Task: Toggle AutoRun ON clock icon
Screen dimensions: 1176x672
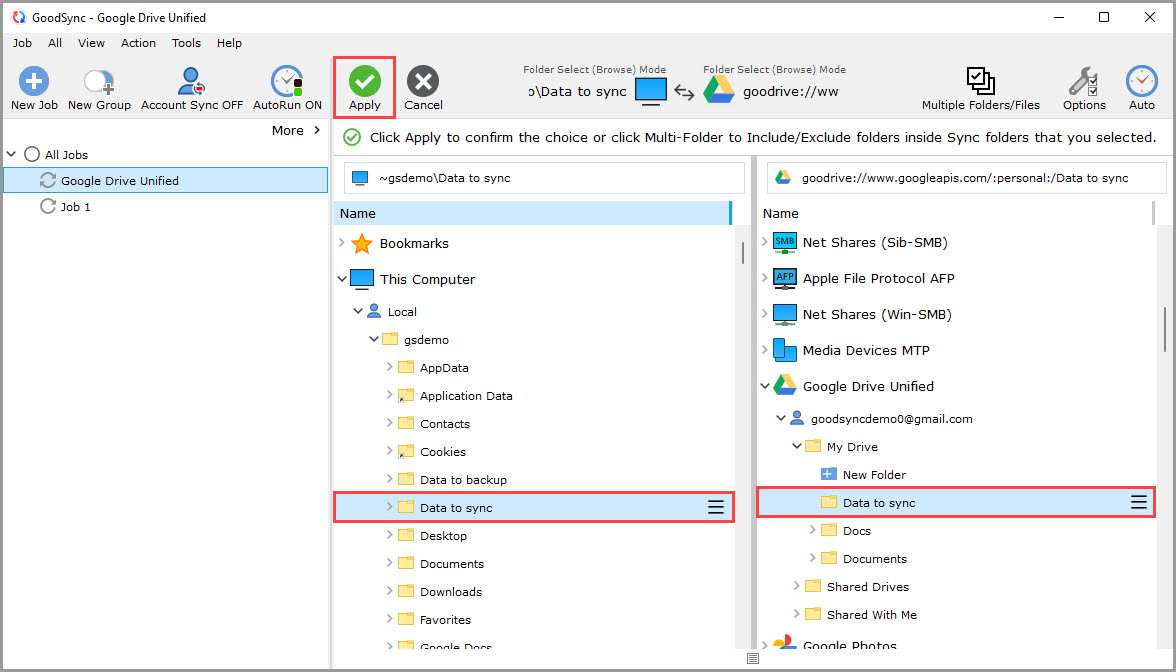Action: point(286,81)
